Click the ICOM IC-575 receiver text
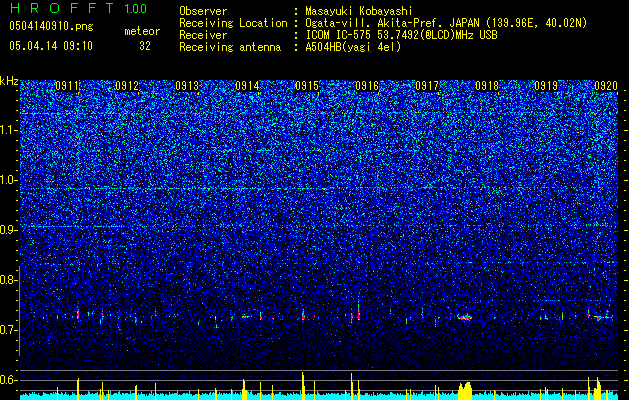The width and height of the screenshot is (629, 400). pos(401,35)
